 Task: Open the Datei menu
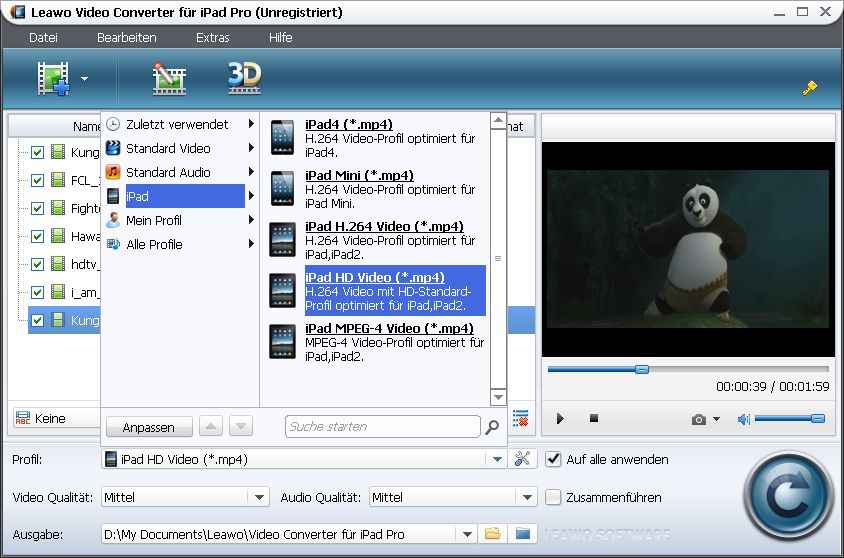tap(43, 38)
